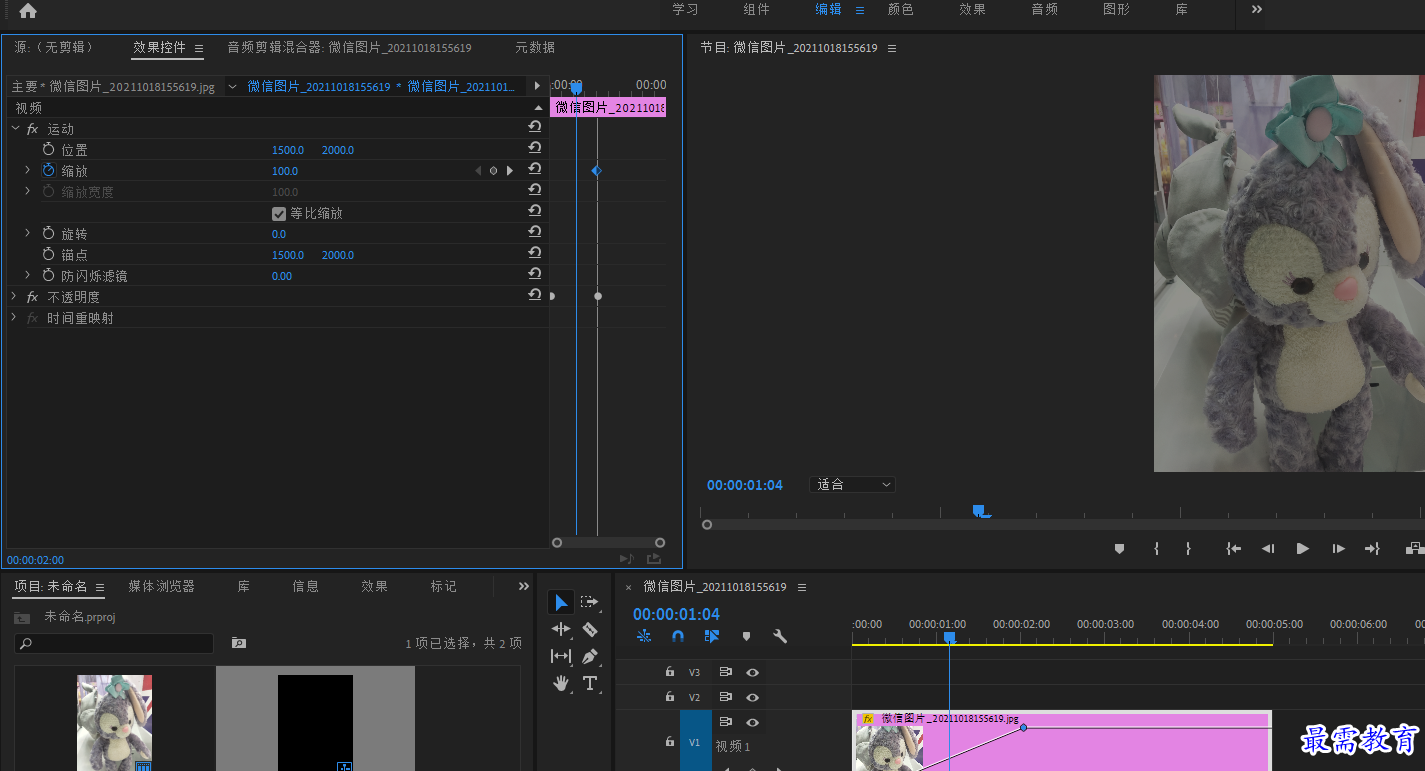Screen dimensions: 1425x771
Task: Toggle animation stopwatch for 旋转
Action: click(x=48, y=233)
